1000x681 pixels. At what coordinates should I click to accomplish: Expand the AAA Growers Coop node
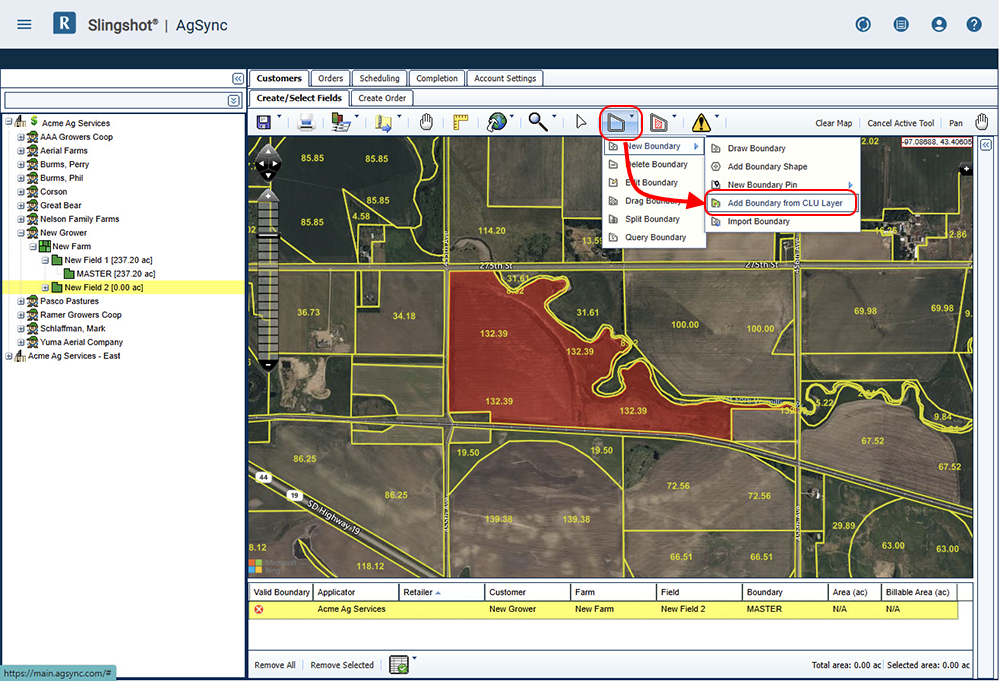(x=20, y=137)
